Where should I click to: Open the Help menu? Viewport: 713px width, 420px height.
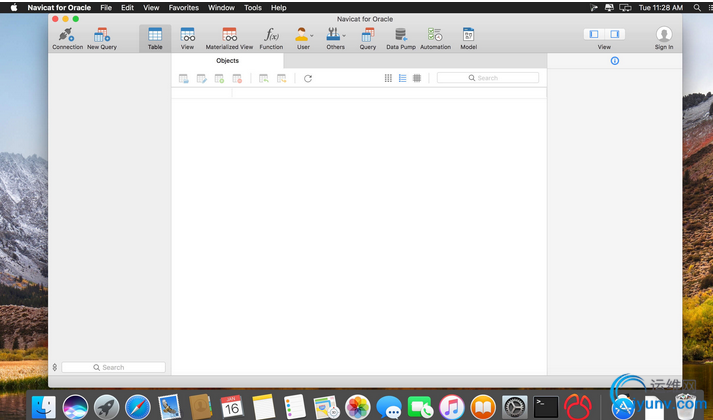[x=279, y=7]
